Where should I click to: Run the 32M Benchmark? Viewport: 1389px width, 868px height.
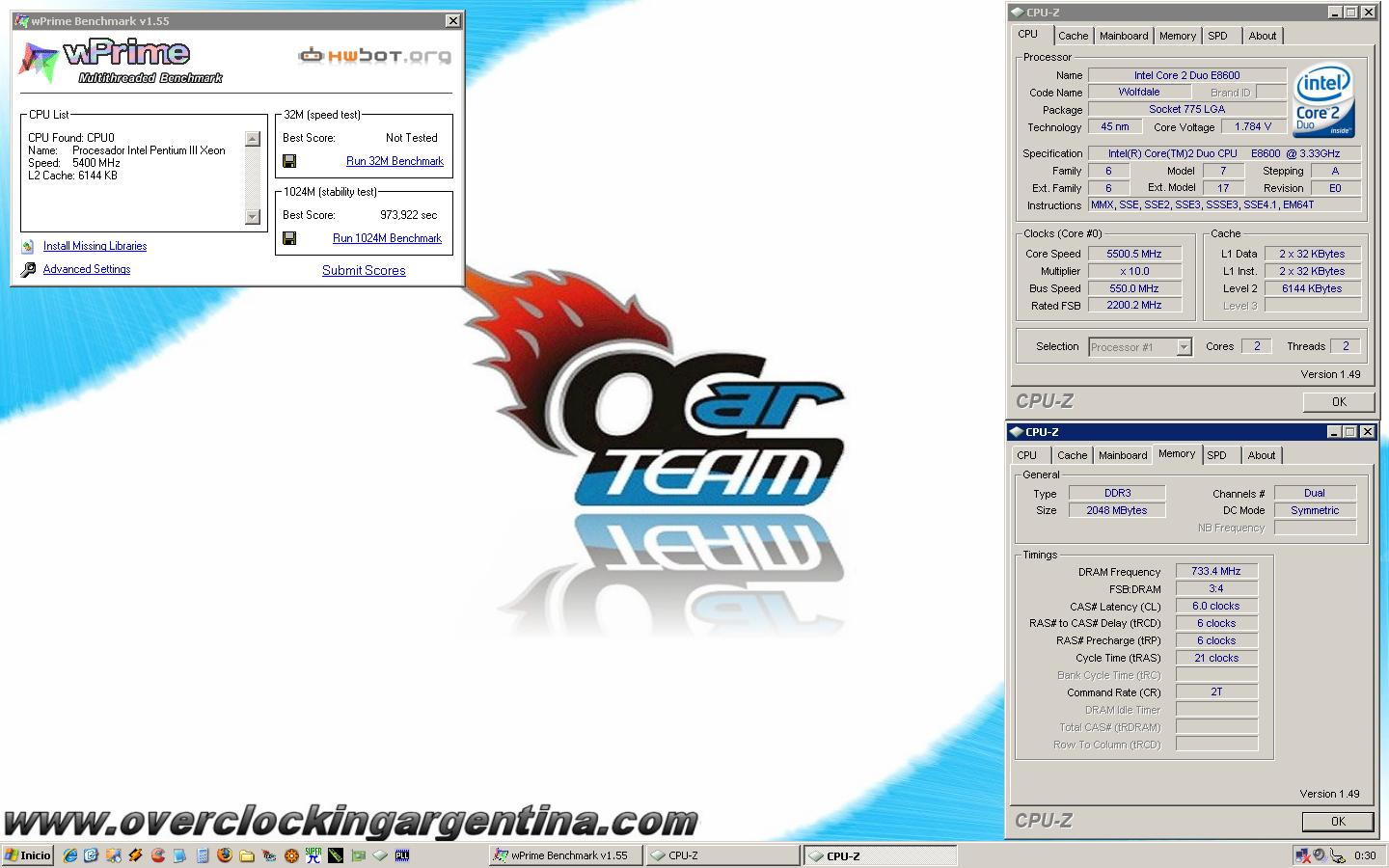[x=395, y=161]
